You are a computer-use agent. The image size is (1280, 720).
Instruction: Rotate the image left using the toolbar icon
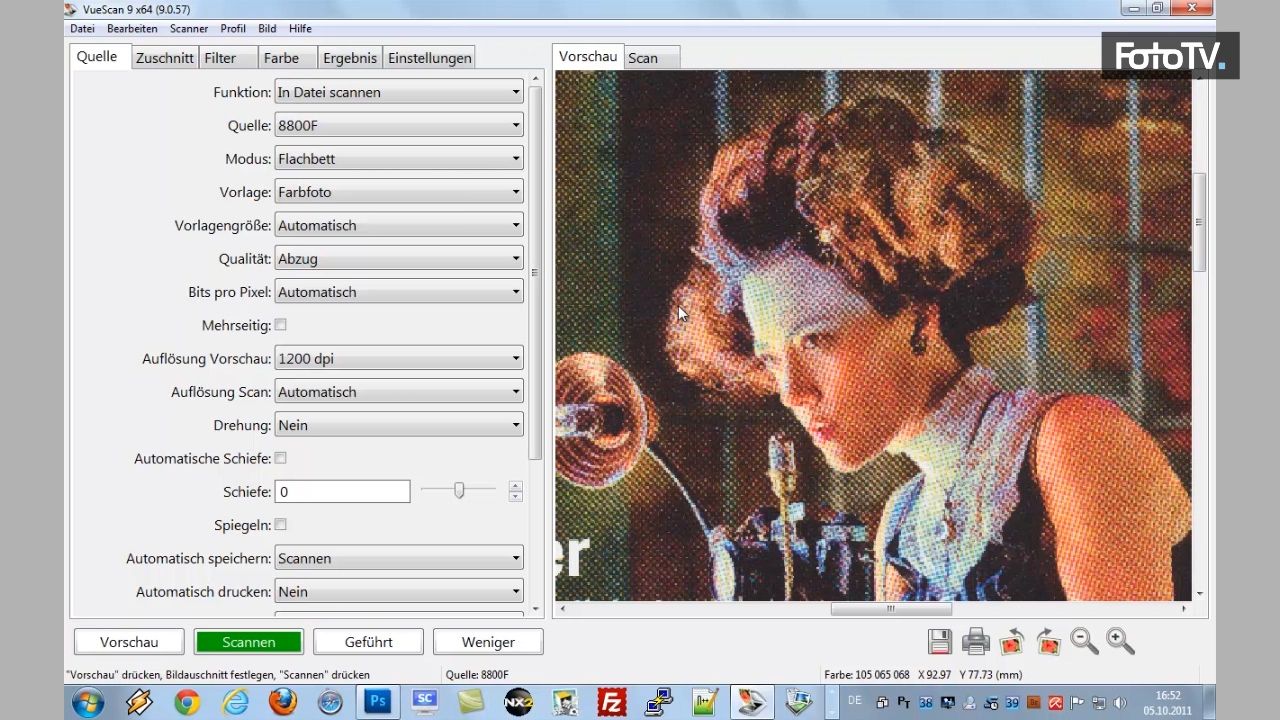point(1011,641)
